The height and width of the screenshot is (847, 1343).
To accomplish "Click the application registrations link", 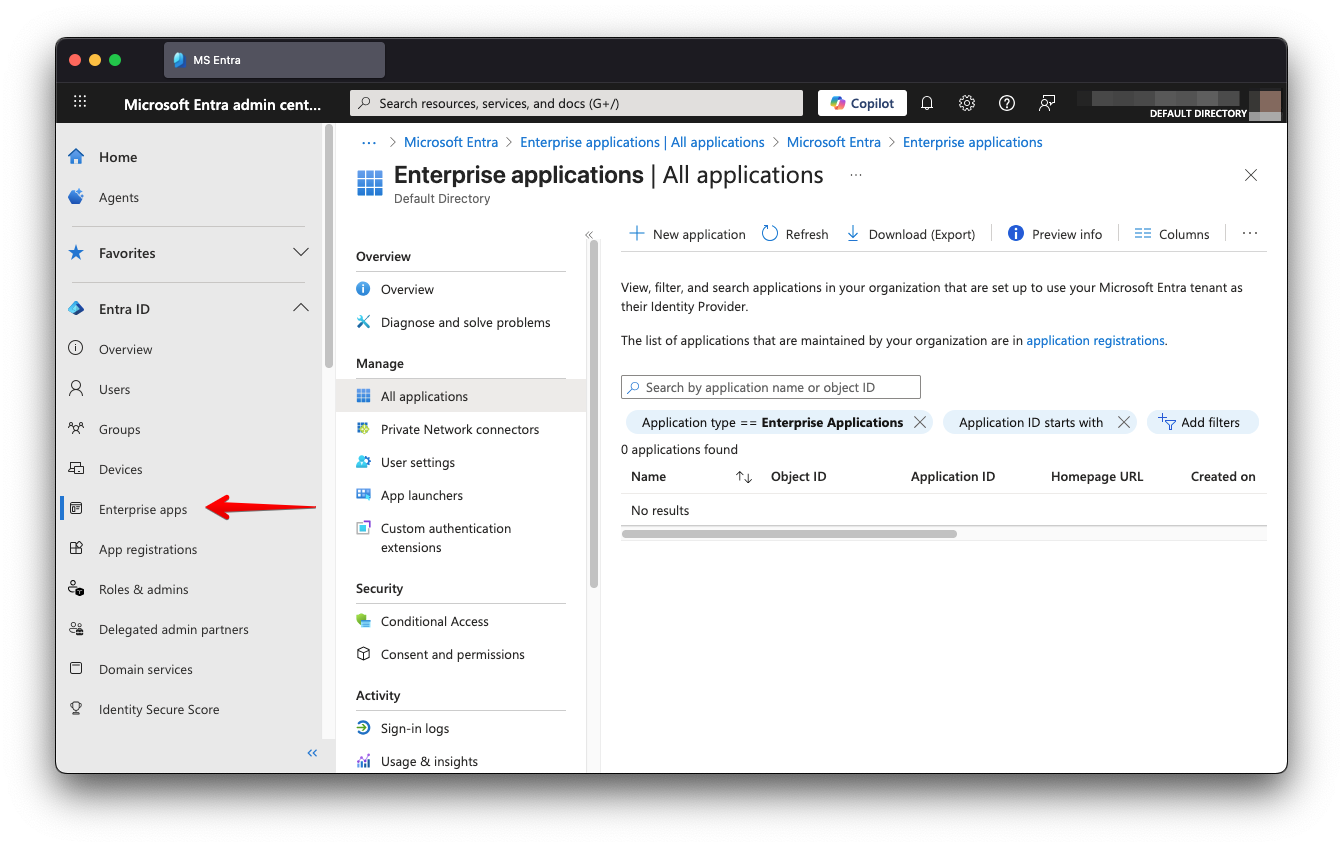I will [1095, 340].
